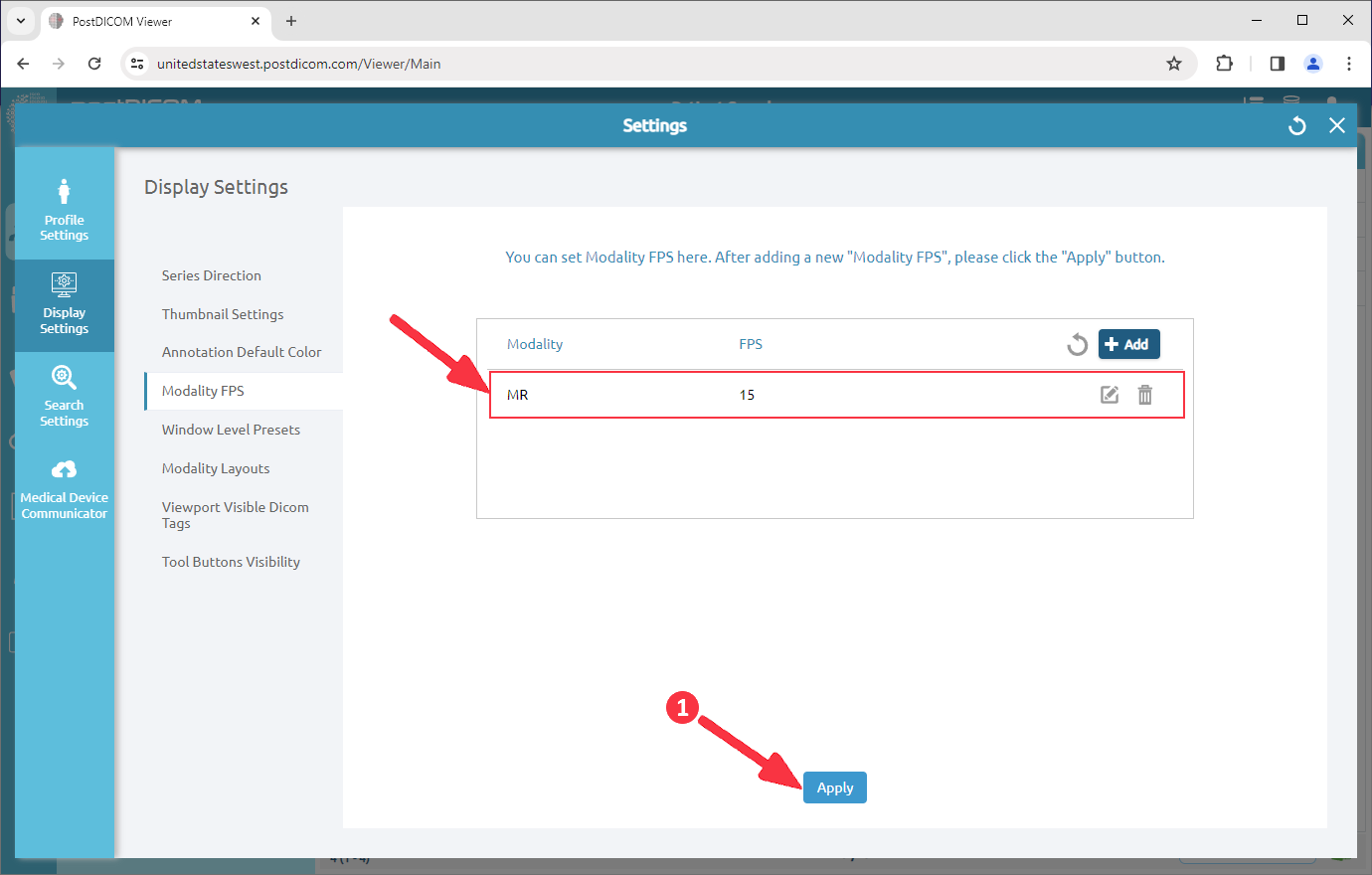
Task: Select Tool Buttons Visibility option
Action: pos(231,562)
